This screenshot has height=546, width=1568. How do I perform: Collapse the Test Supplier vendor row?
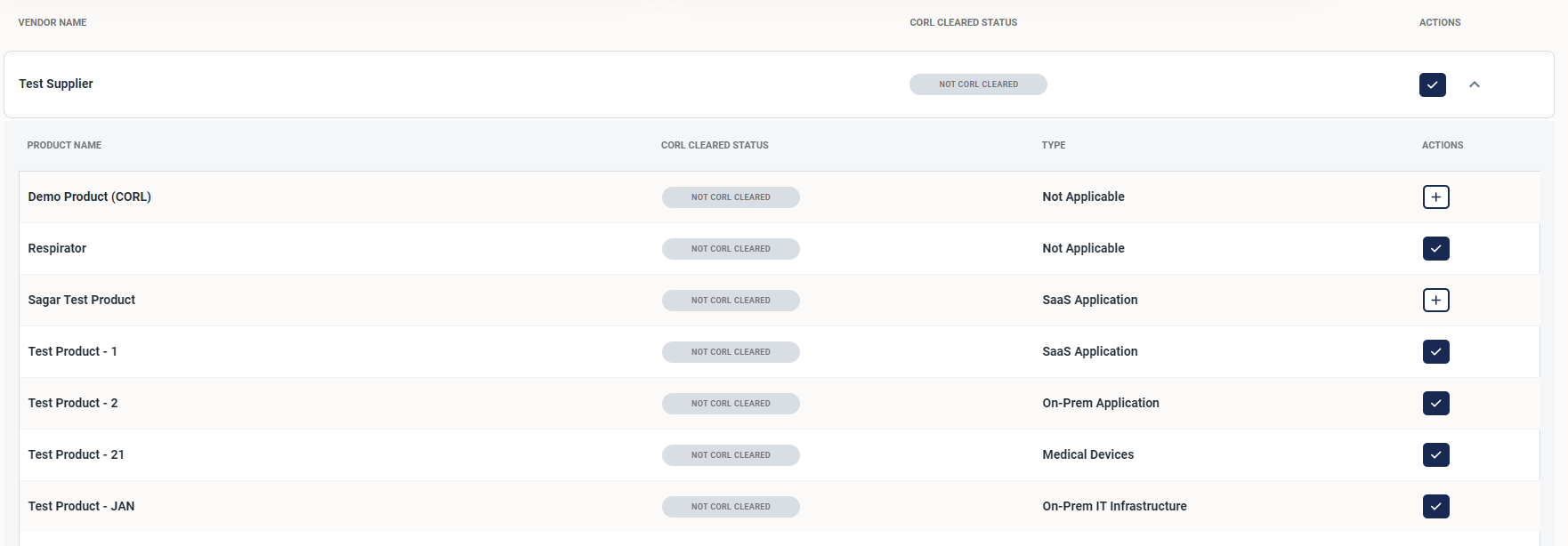(1475, 84)
